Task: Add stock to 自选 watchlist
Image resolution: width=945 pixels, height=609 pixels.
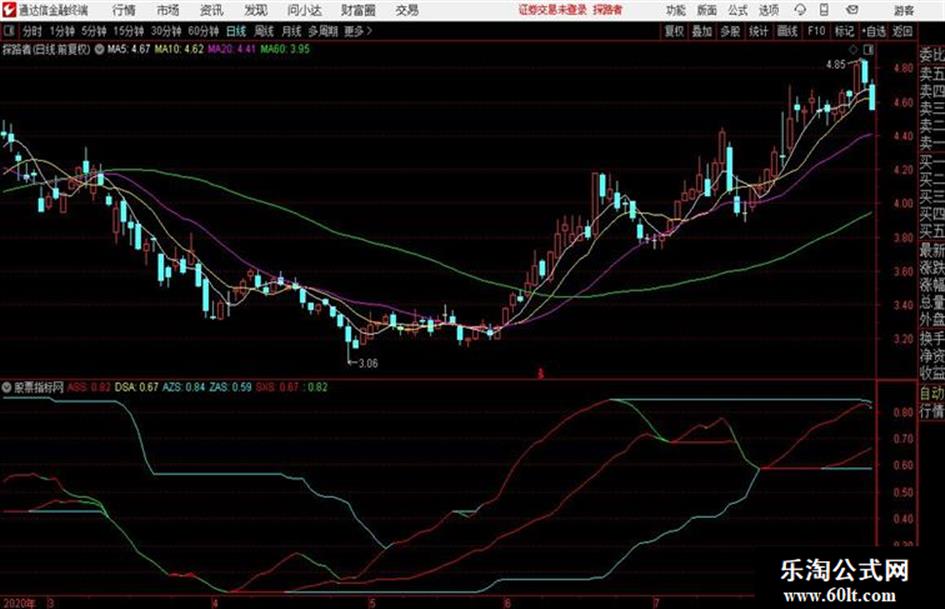Action: tap(874, 31)
